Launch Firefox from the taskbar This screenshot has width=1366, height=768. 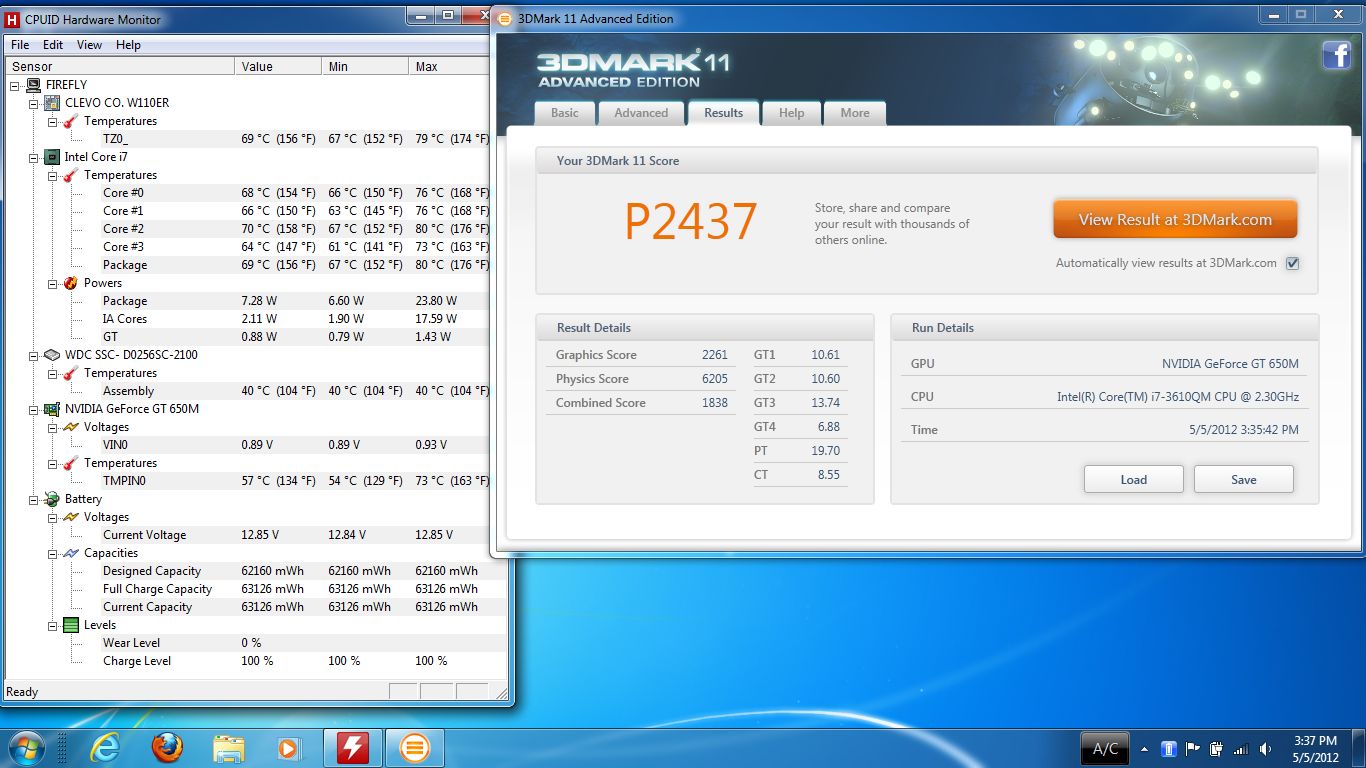pyautogui.click(x=167, y=748)
